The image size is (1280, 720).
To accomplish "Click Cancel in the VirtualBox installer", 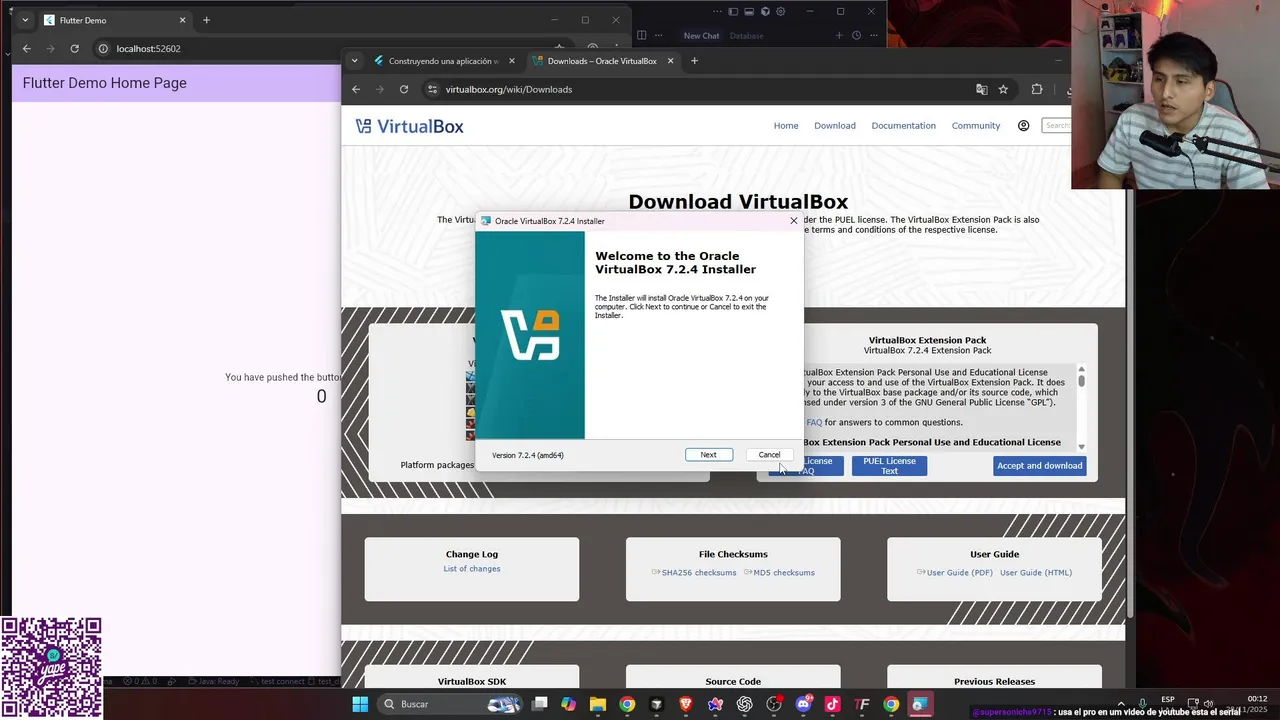I will [x=769, y=455].
